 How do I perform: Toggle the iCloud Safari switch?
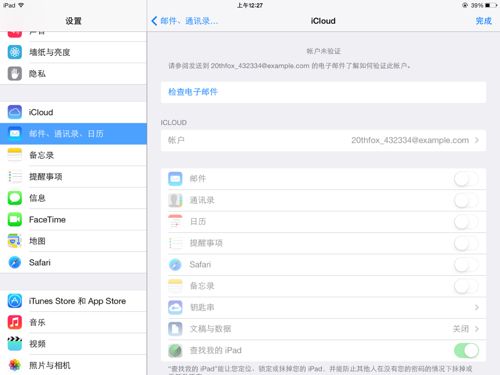pos(466,265)
